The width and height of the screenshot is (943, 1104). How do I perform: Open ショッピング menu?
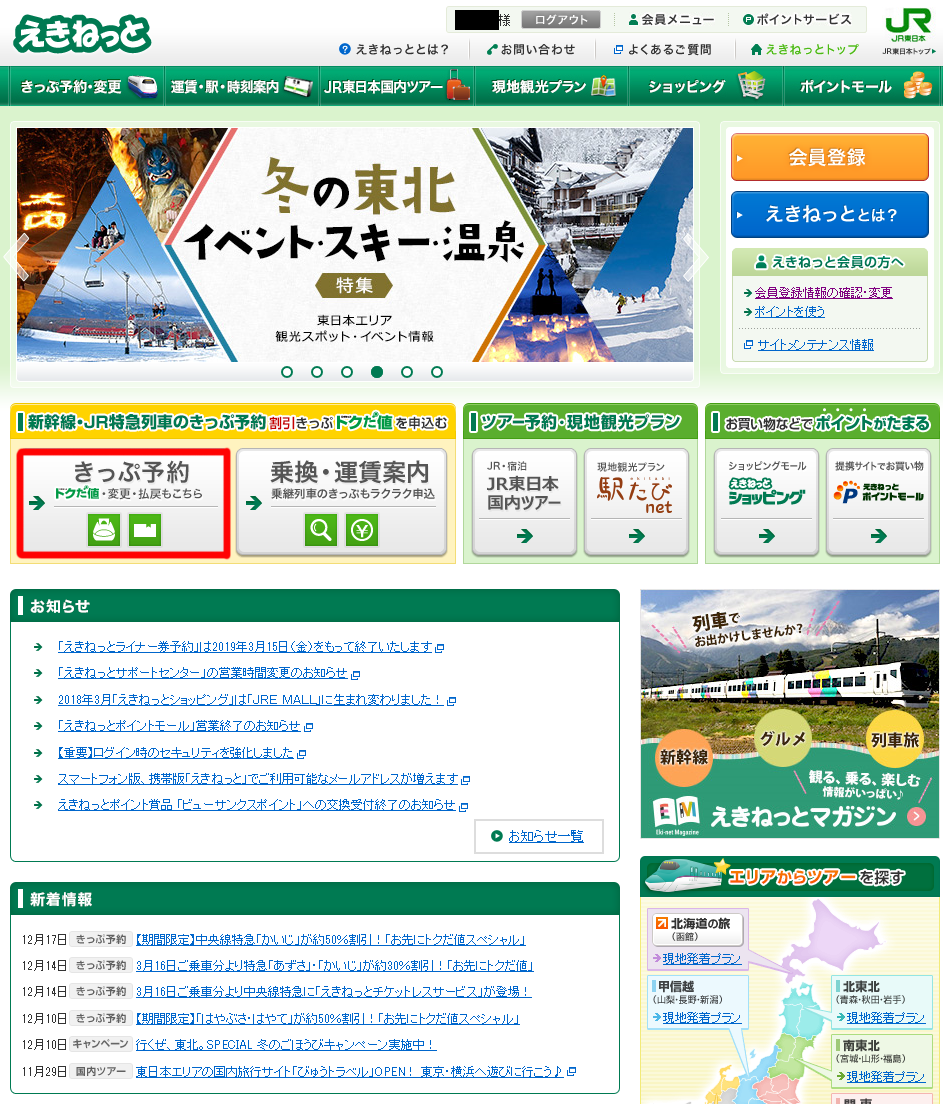point(706,87)
